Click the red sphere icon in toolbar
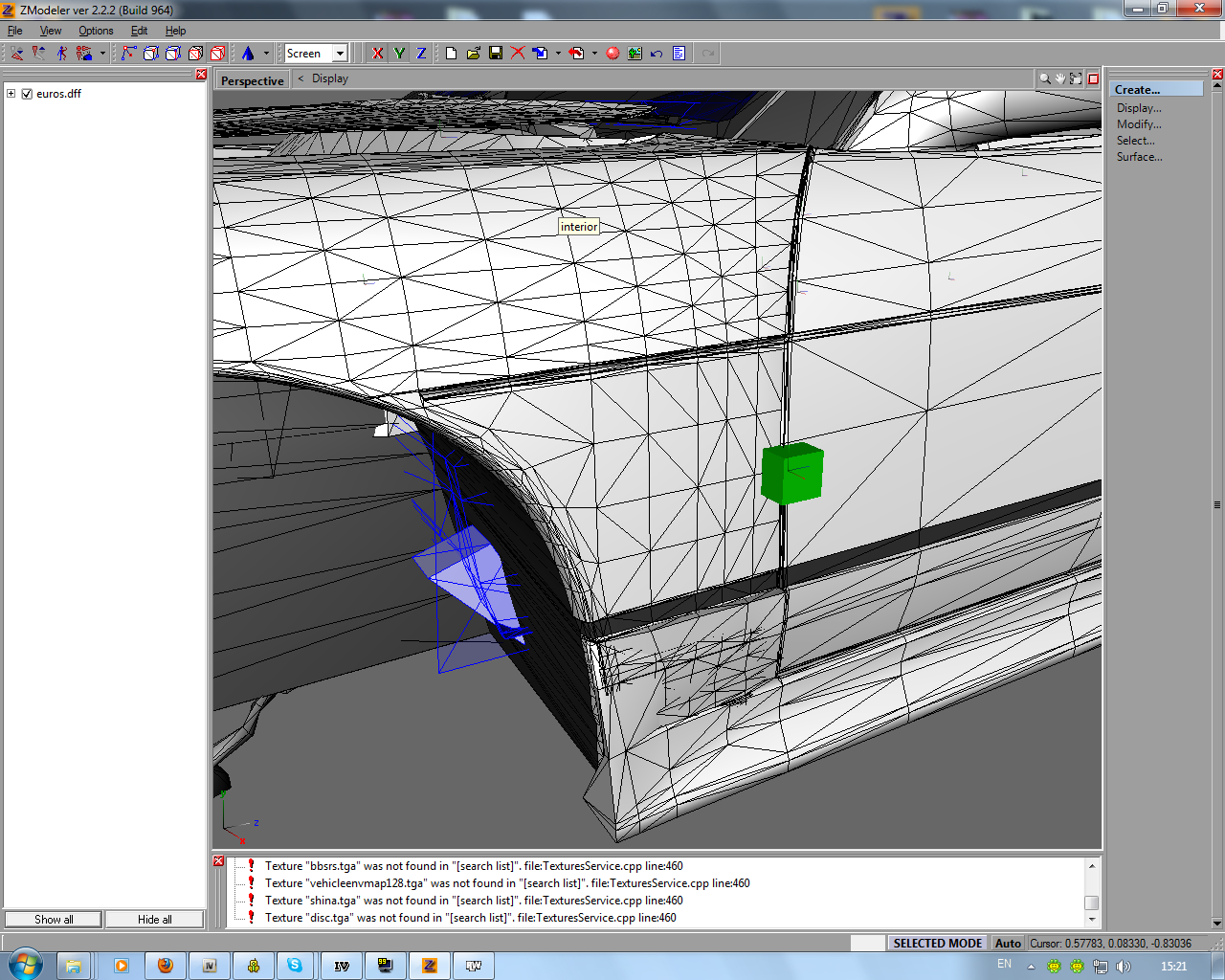 [x=612, y=54]
